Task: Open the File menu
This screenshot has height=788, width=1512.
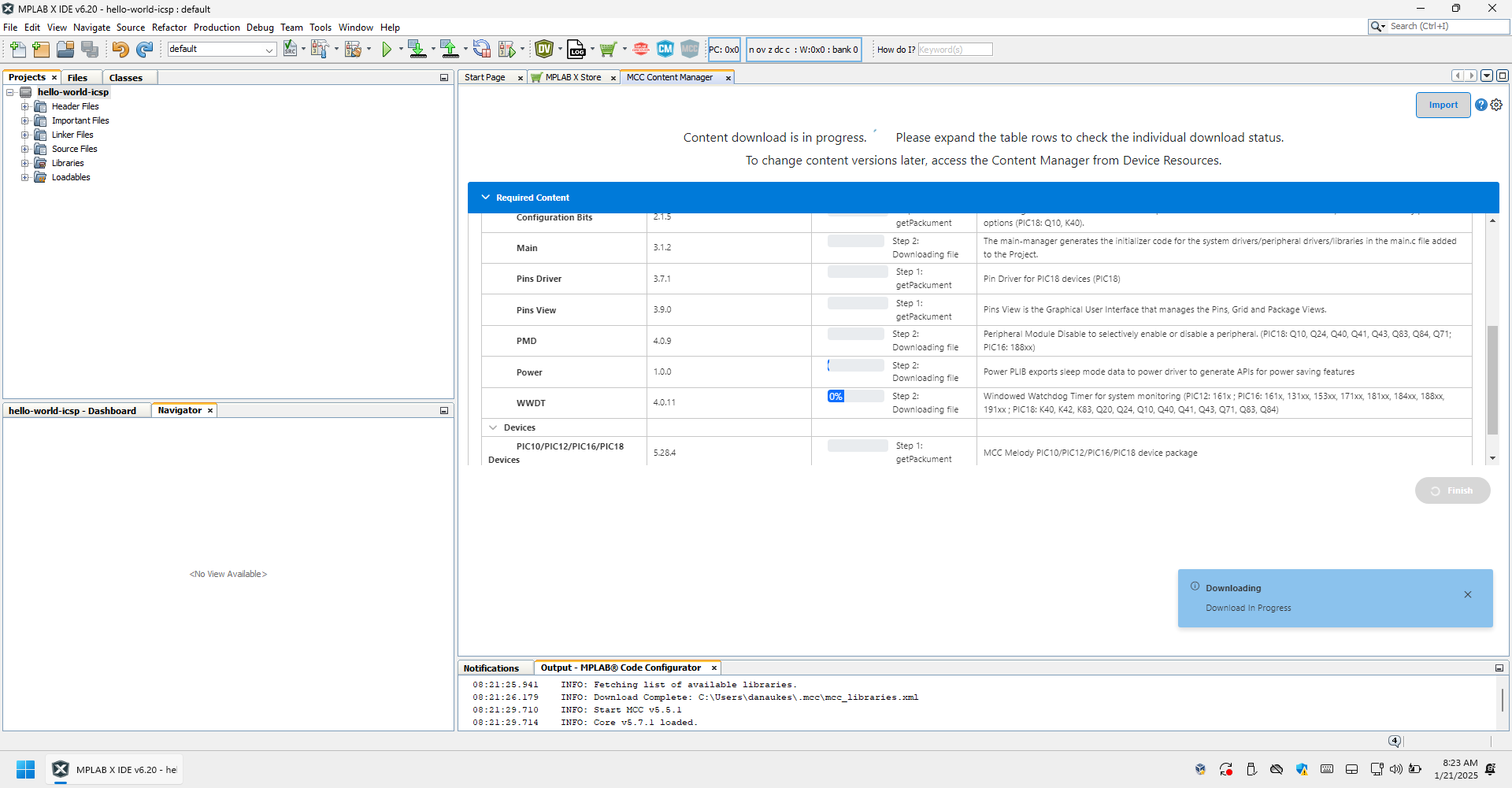Action: [x=10, y=28]
